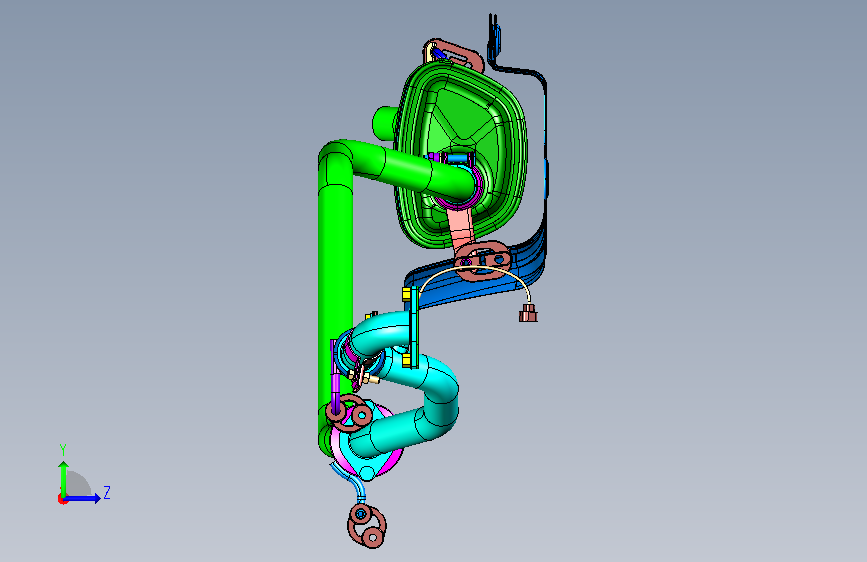Image resolution: width=867 pixels, height=562 pixels.
Task: Select the brown rubber hanger at the model bottom
Action: point(367,525)
